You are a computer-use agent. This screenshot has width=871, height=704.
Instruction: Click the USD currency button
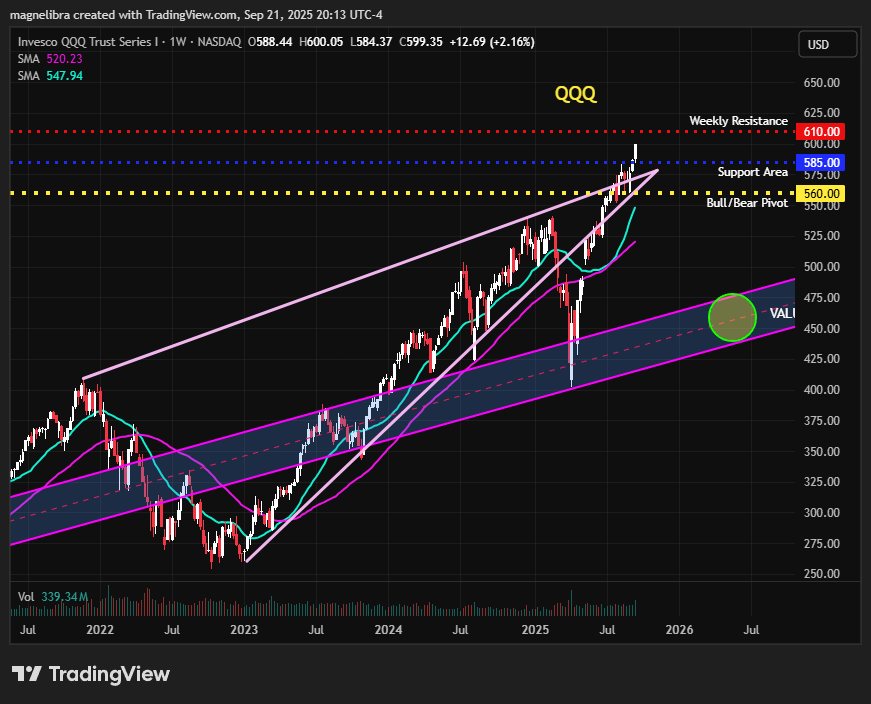point(828,44)
